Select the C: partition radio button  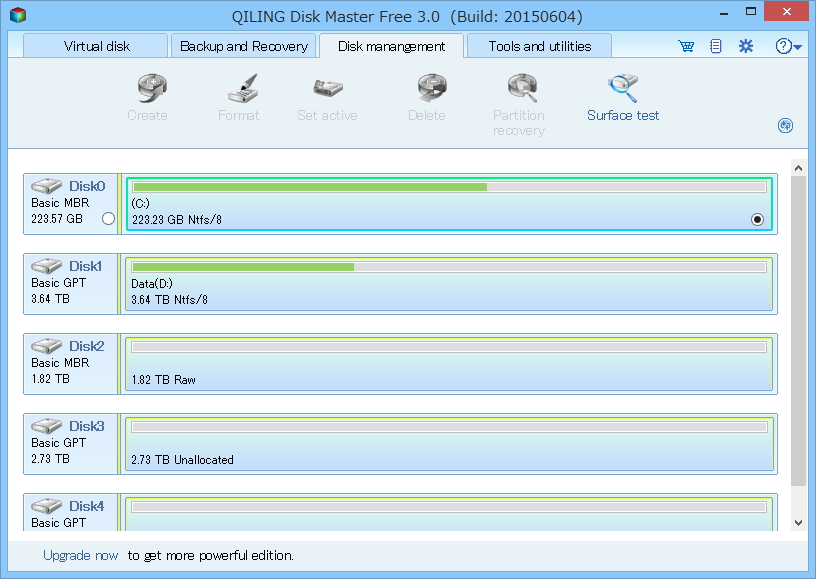[757, 217]
